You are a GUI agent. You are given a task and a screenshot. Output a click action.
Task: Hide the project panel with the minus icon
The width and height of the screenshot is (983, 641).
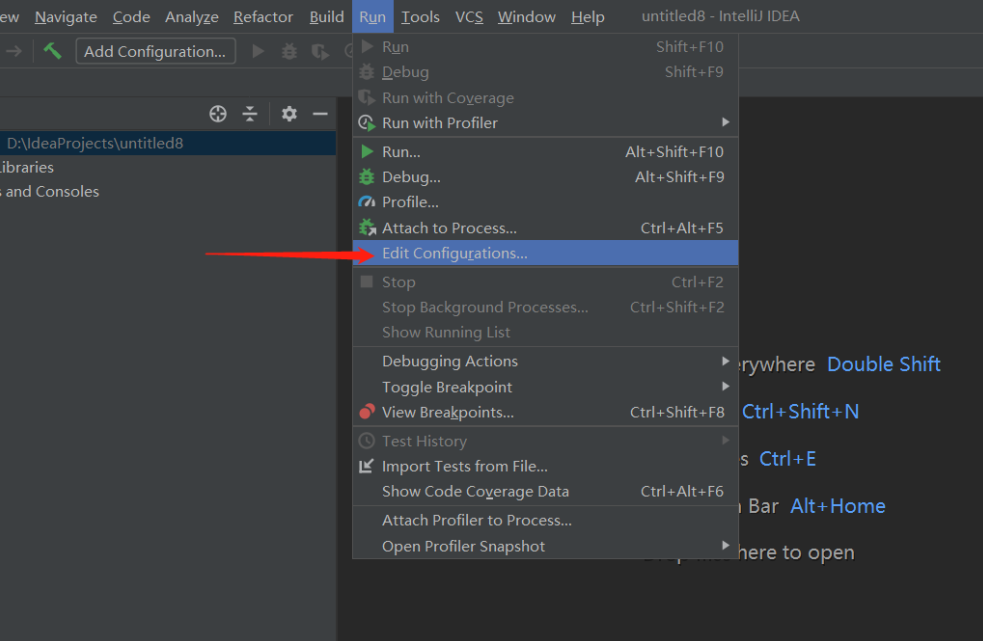click(320, 114)
